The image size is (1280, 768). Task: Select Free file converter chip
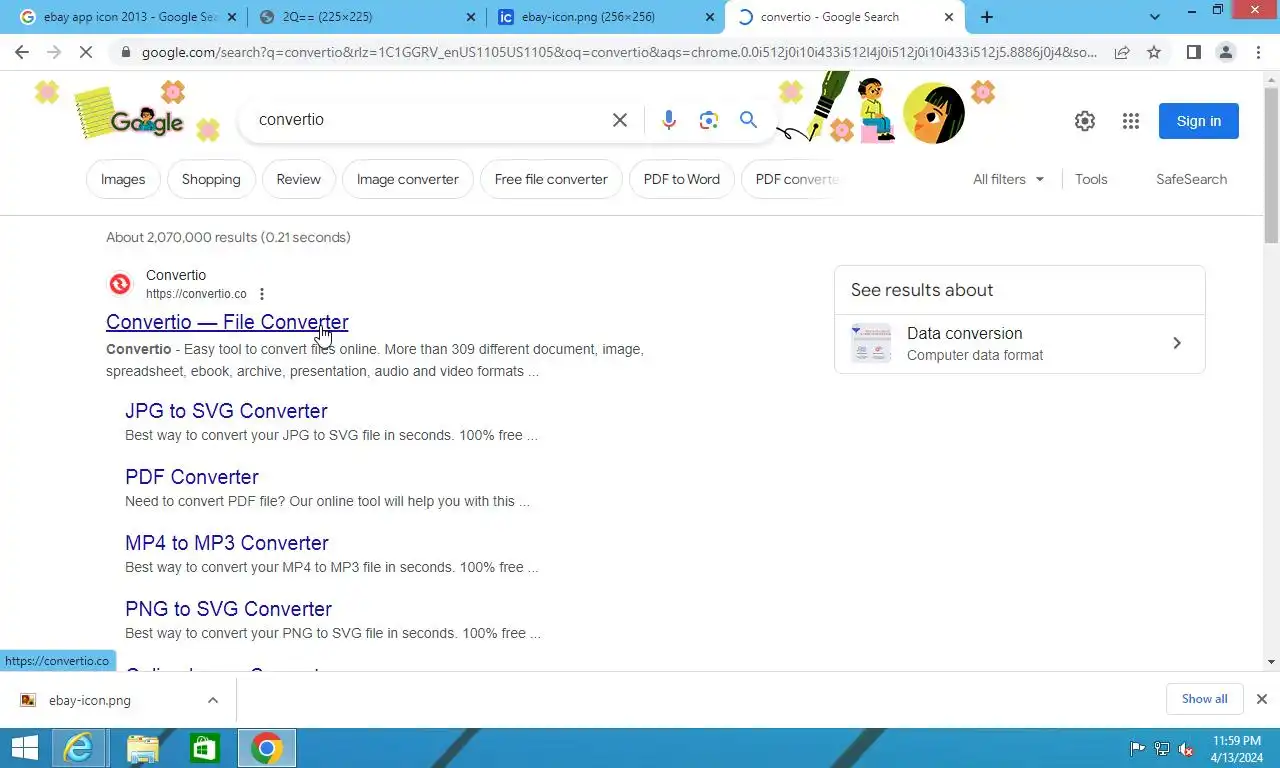point(551,179)
